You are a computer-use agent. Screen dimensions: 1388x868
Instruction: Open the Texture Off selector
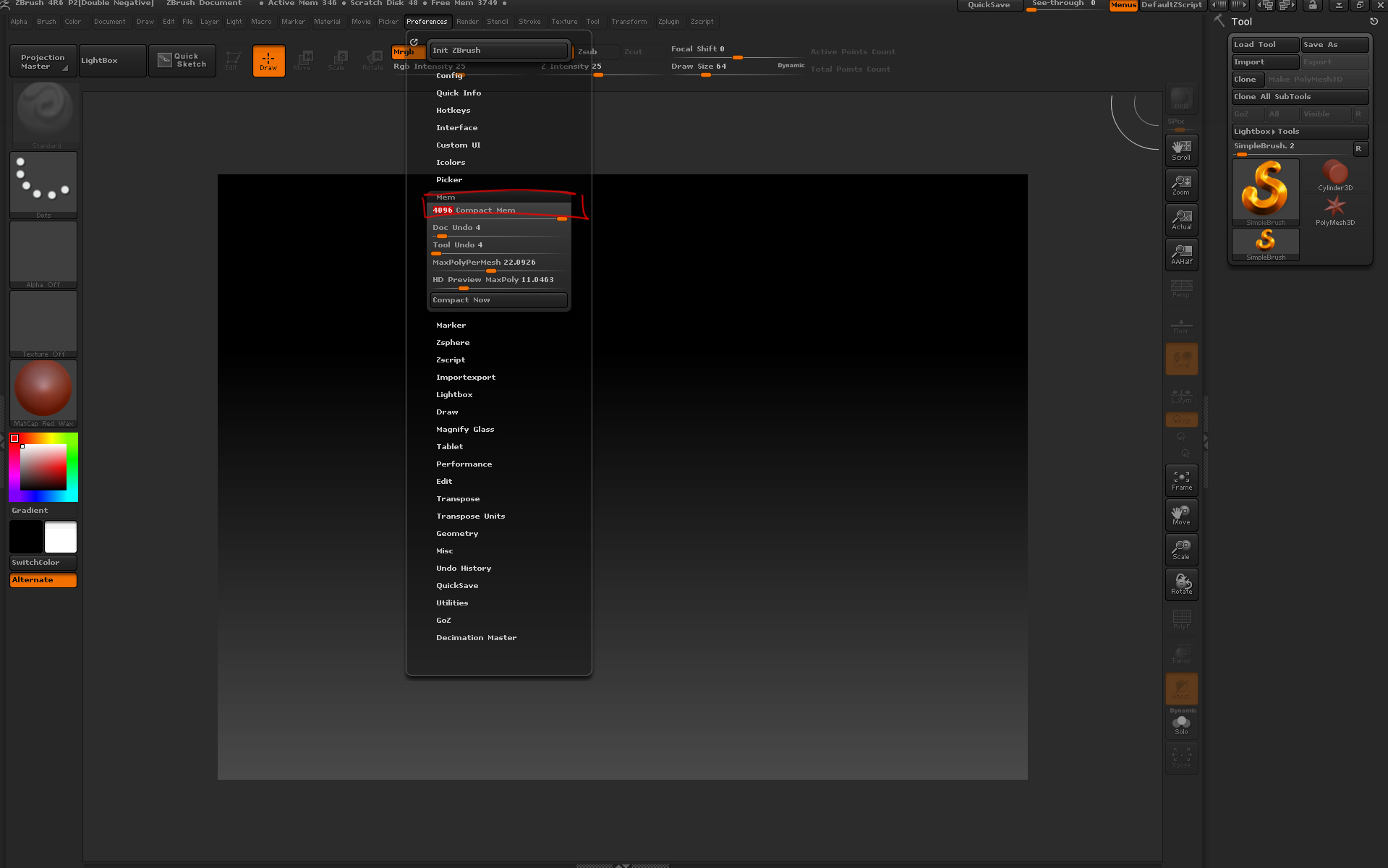pyautogui.click(x=43, y=323)
